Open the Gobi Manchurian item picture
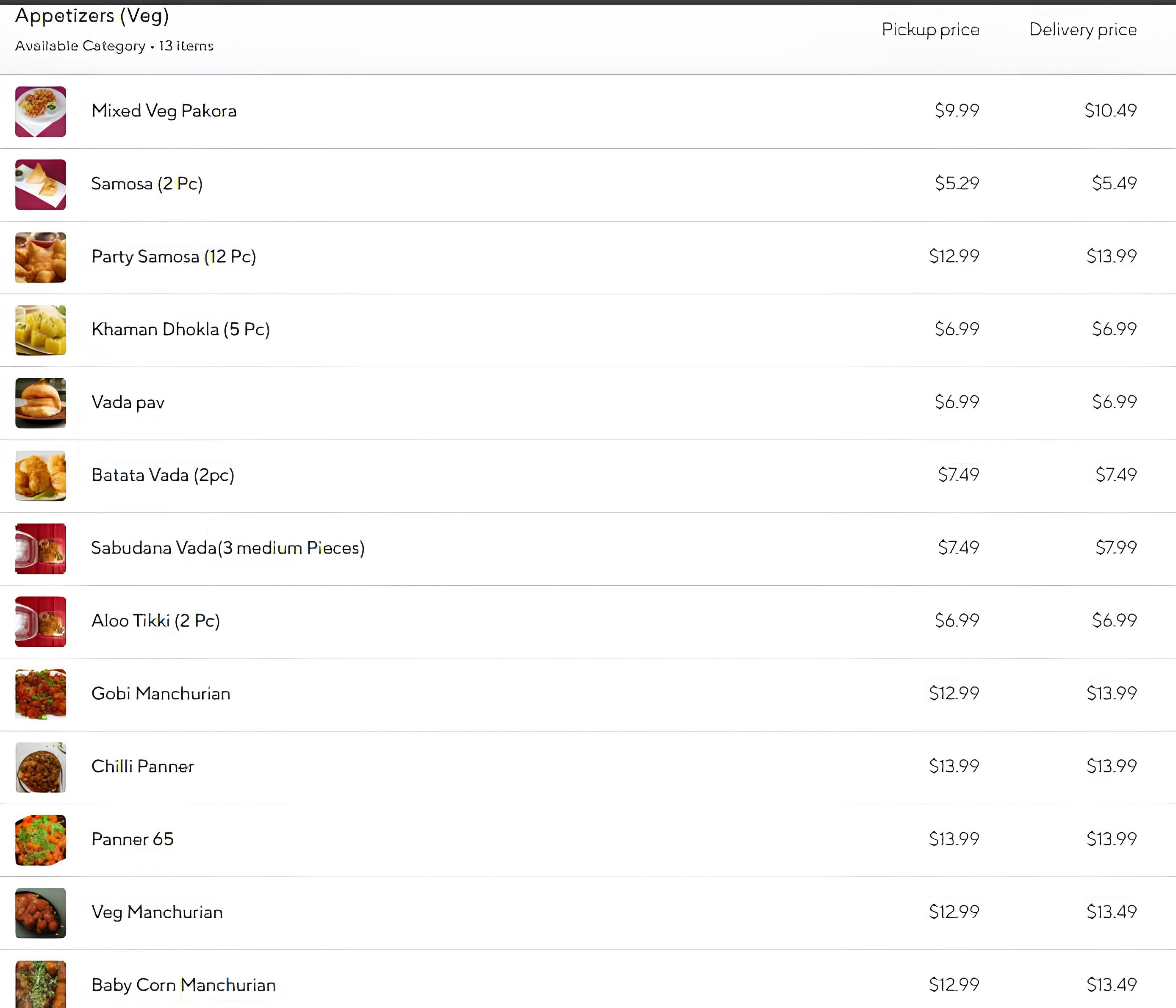The image size is (1176, 1008). 40,694
